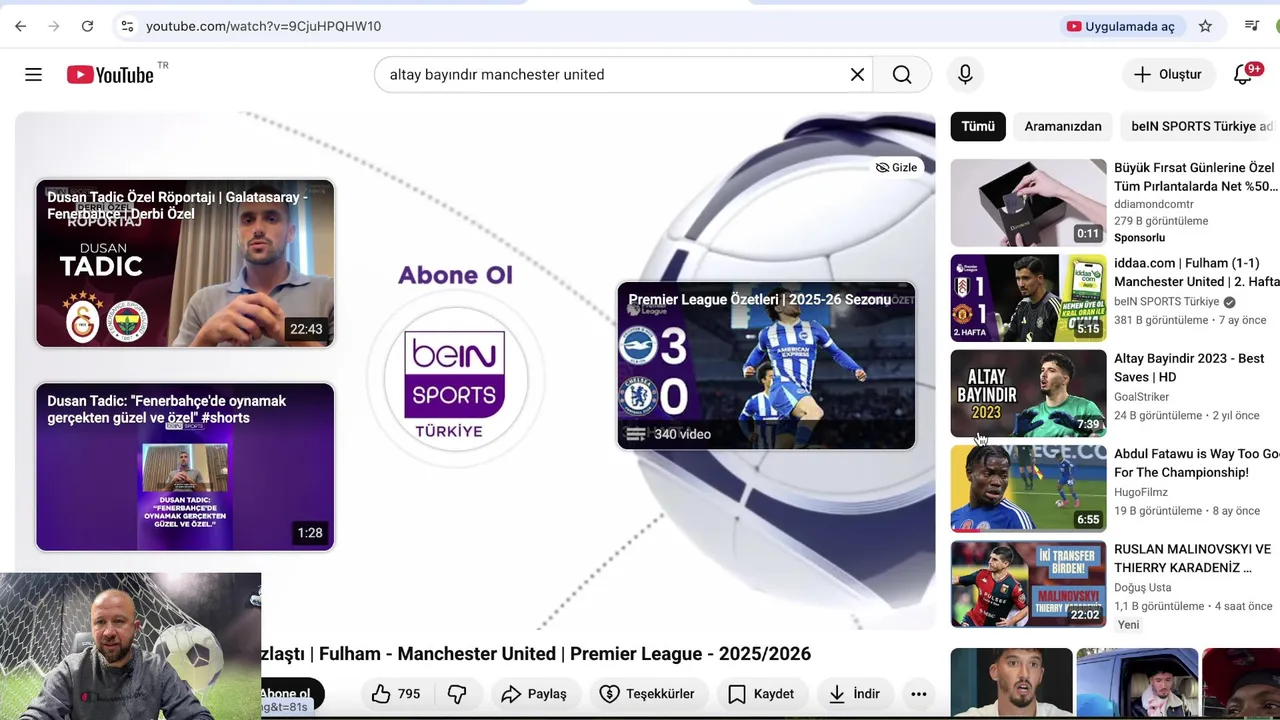This screenshot has width=1280, height=720.
Task: Open the 'Oluştur' create menu
Action: pyautogui.click(x=1167, y=74)
